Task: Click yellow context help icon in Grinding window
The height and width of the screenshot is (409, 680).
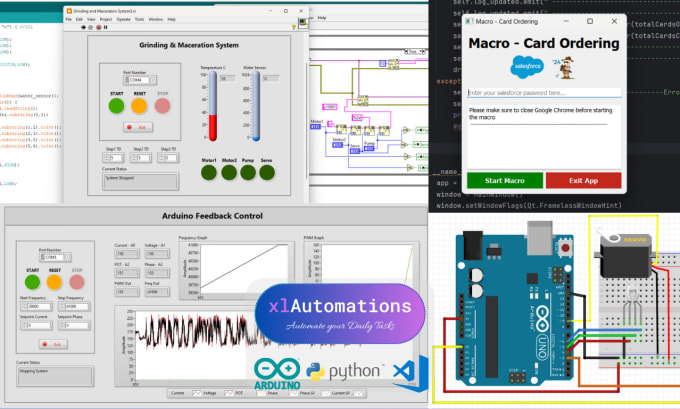Action: click(294, 27)
